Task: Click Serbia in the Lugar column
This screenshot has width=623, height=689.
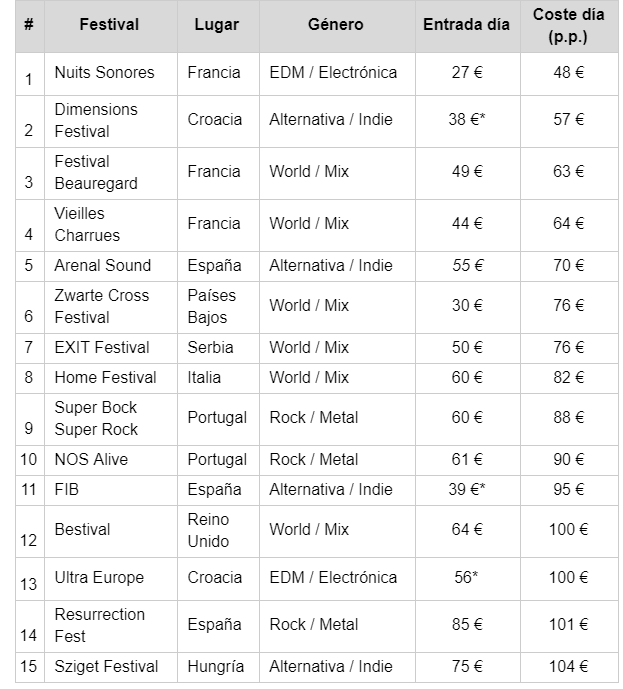Action: point(210,348)
